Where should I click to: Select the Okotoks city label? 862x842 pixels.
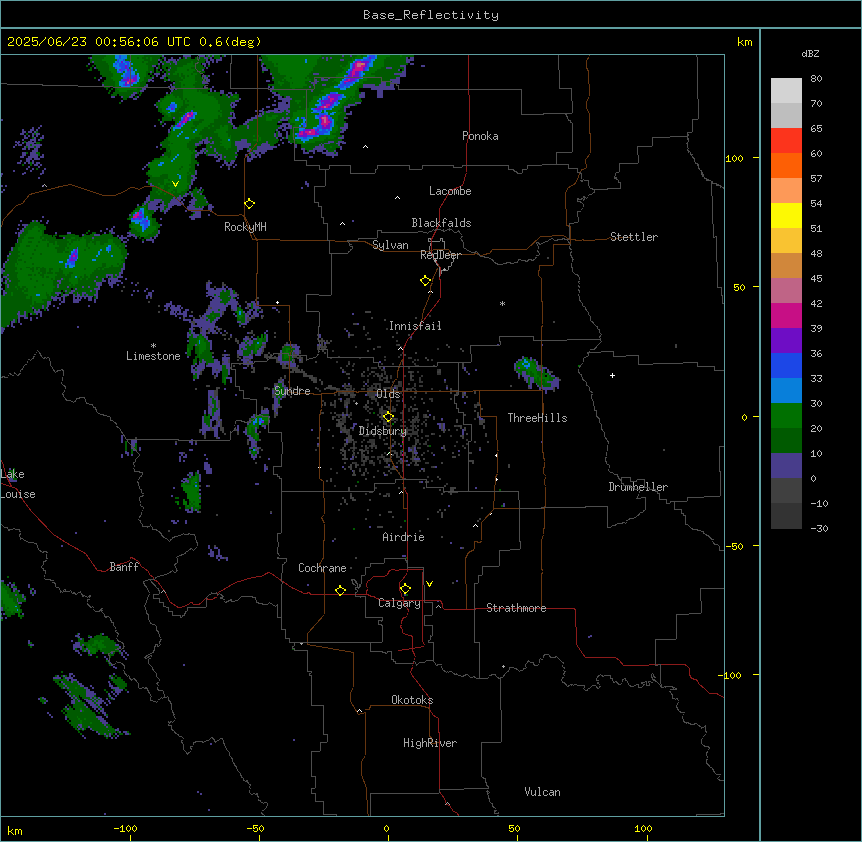click(412, 700)
